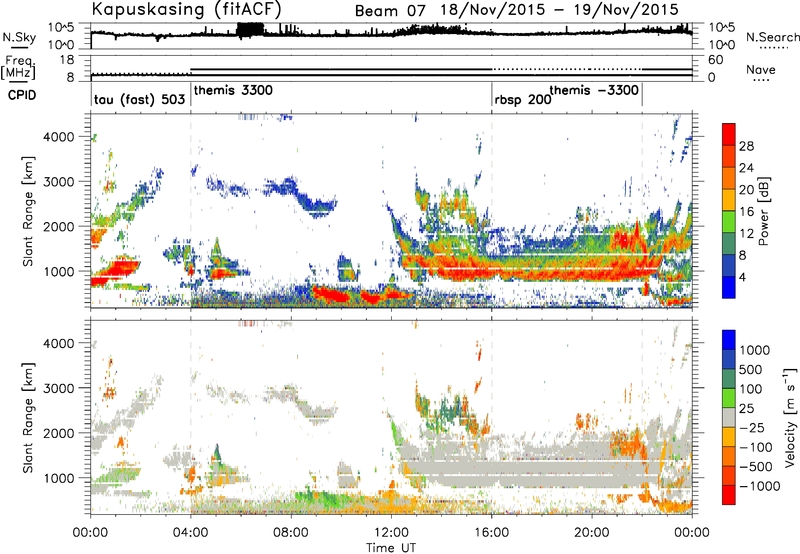Click the '08:00' time axis label

pyautogui.click(x=291, y=533)
